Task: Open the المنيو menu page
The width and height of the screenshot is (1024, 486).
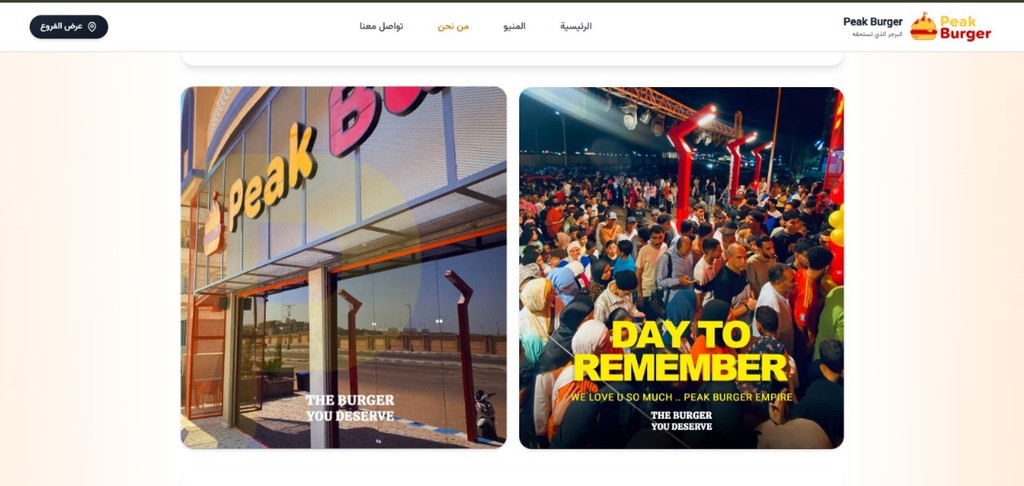Action: tap(515, 26)
